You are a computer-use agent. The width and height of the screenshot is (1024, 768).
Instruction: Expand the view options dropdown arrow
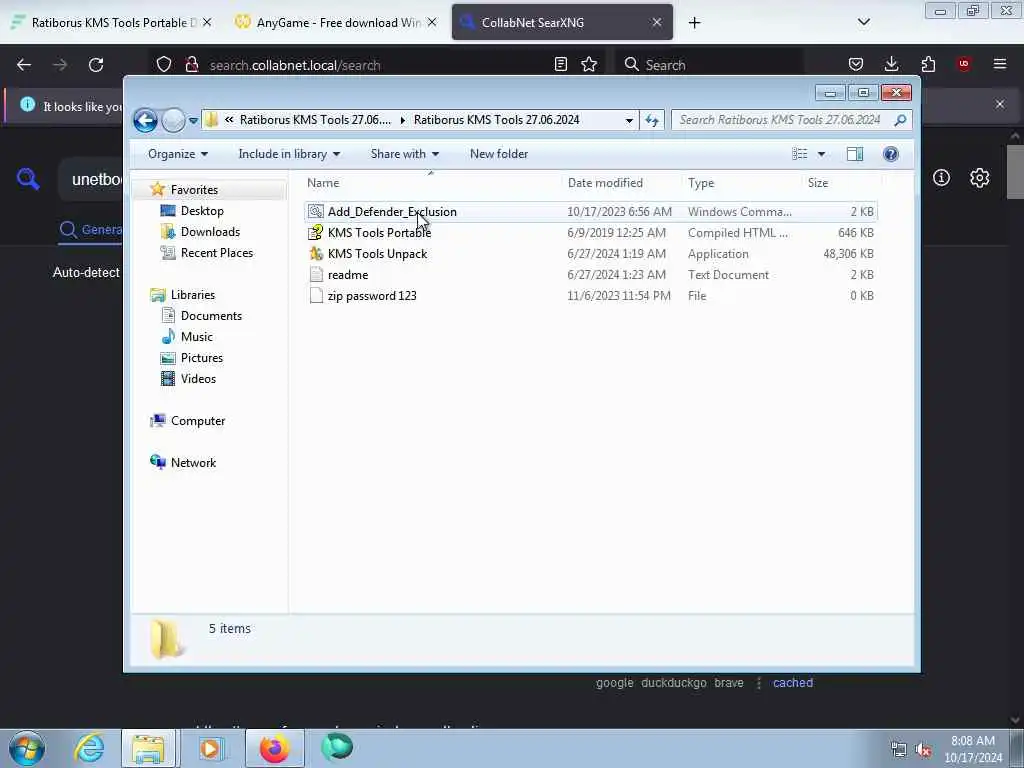822,154
